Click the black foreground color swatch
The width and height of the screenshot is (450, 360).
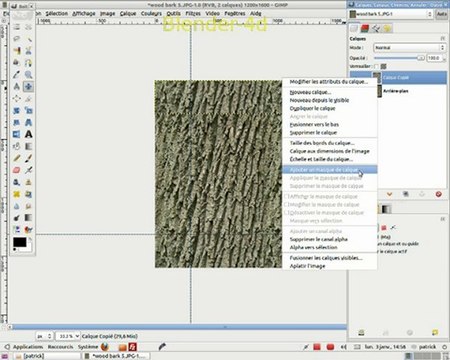pos(19,242)
